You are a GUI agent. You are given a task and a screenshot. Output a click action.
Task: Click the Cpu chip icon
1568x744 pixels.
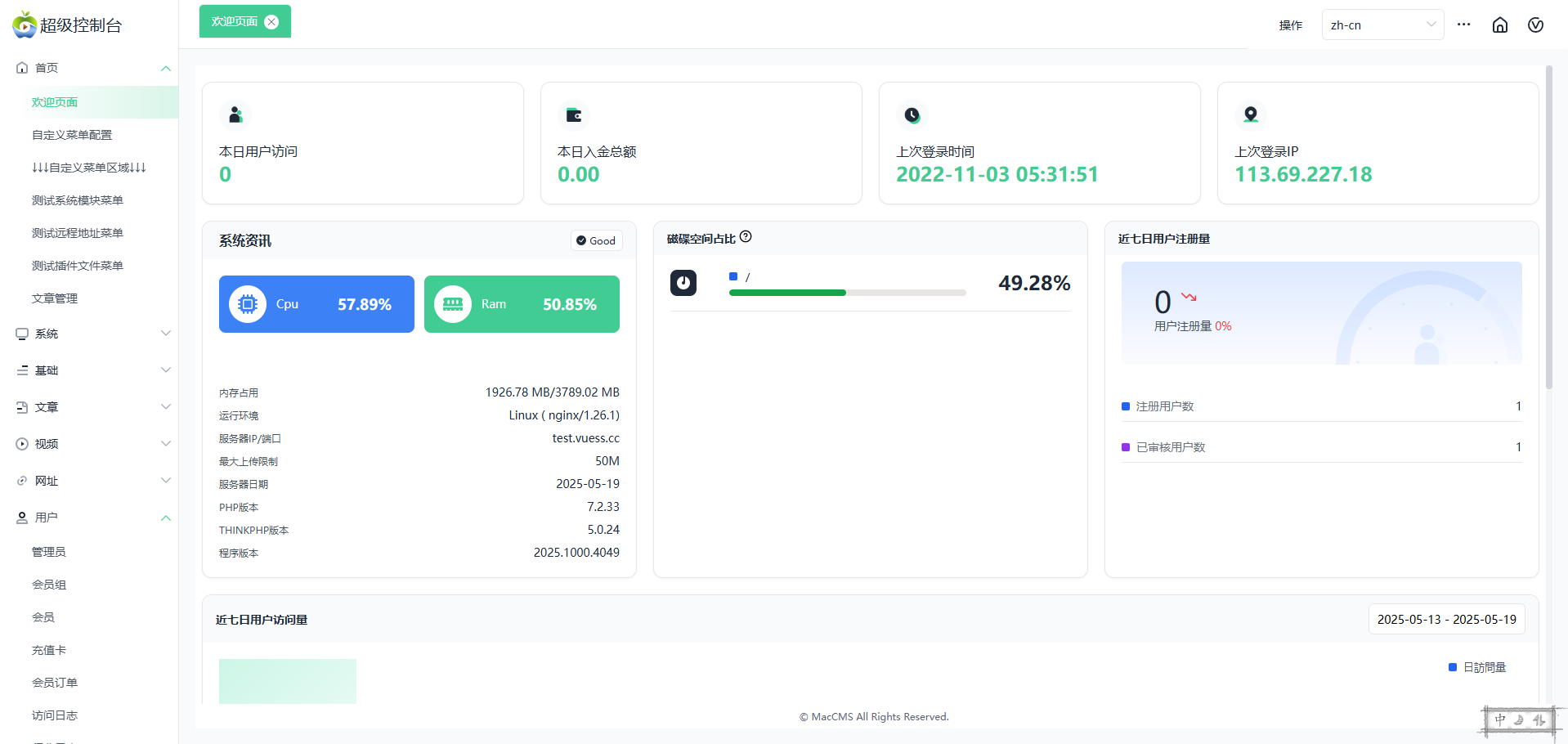coord(247,304)
